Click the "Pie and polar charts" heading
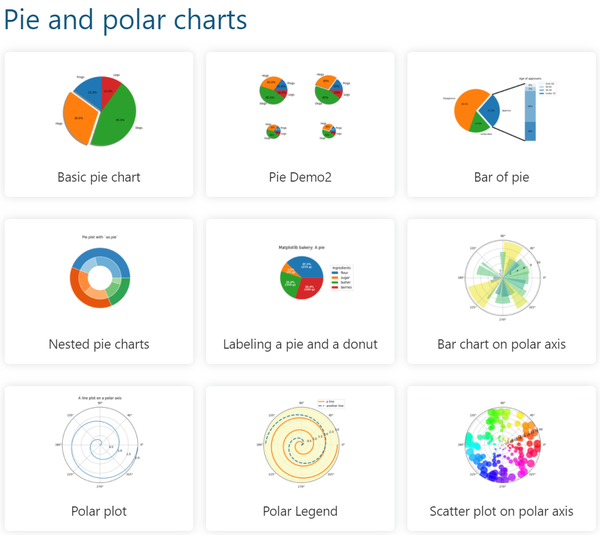 pyautogui.click(x=126, y=19)
